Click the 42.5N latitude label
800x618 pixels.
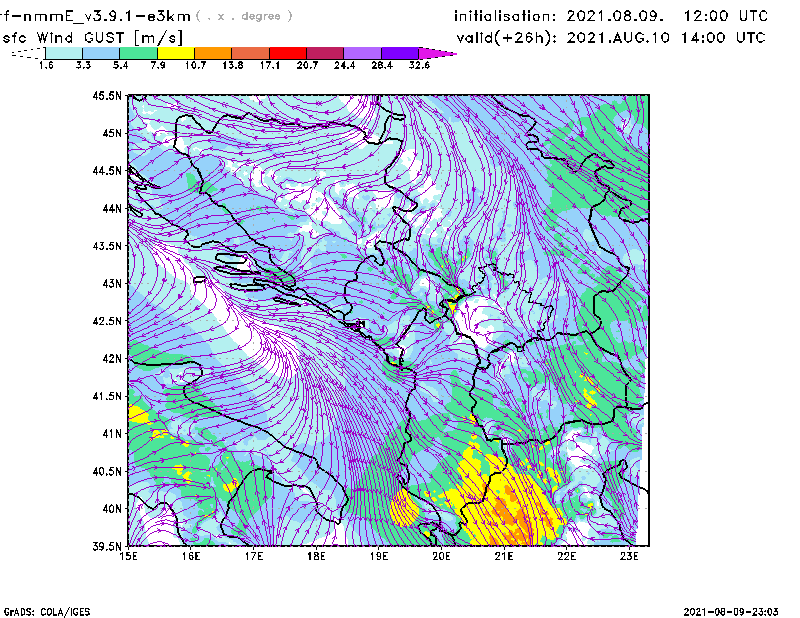[107, 321]
